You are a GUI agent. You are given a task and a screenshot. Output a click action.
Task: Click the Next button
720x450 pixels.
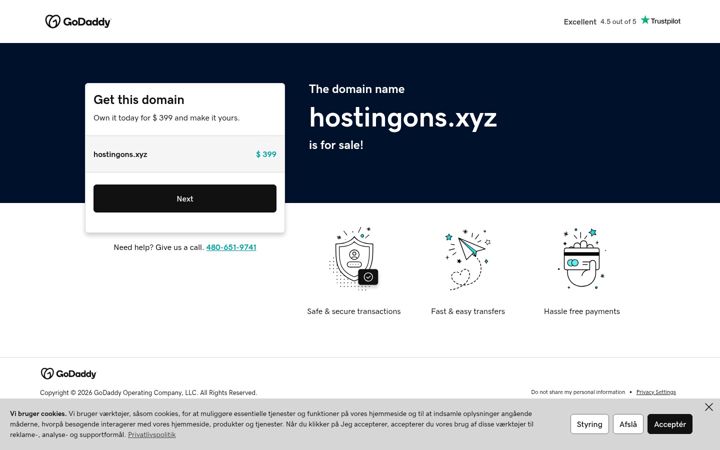click(185, 198)
